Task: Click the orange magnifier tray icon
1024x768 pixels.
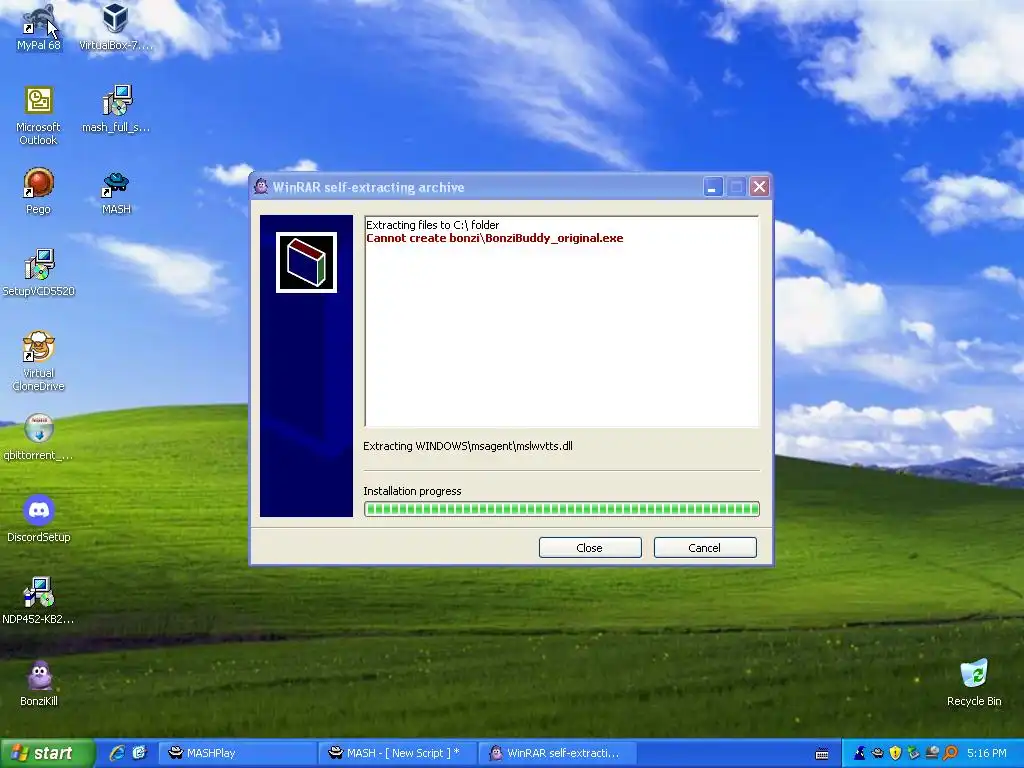Action: pos(950,753)
